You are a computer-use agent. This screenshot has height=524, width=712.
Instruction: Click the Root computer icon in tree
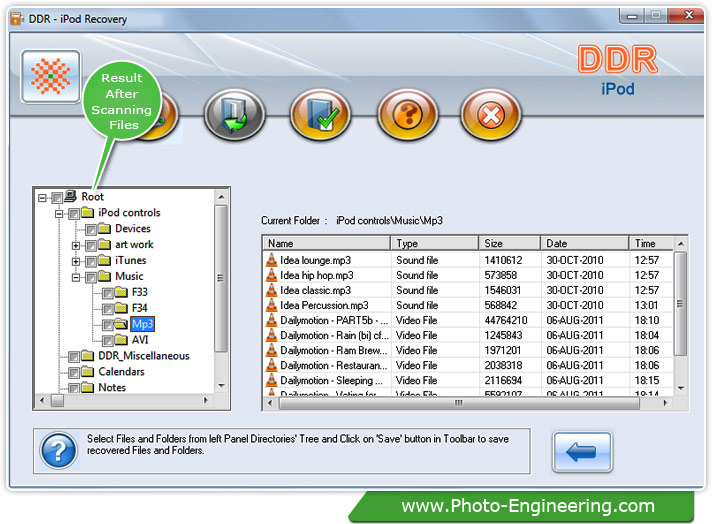[70, 196]
